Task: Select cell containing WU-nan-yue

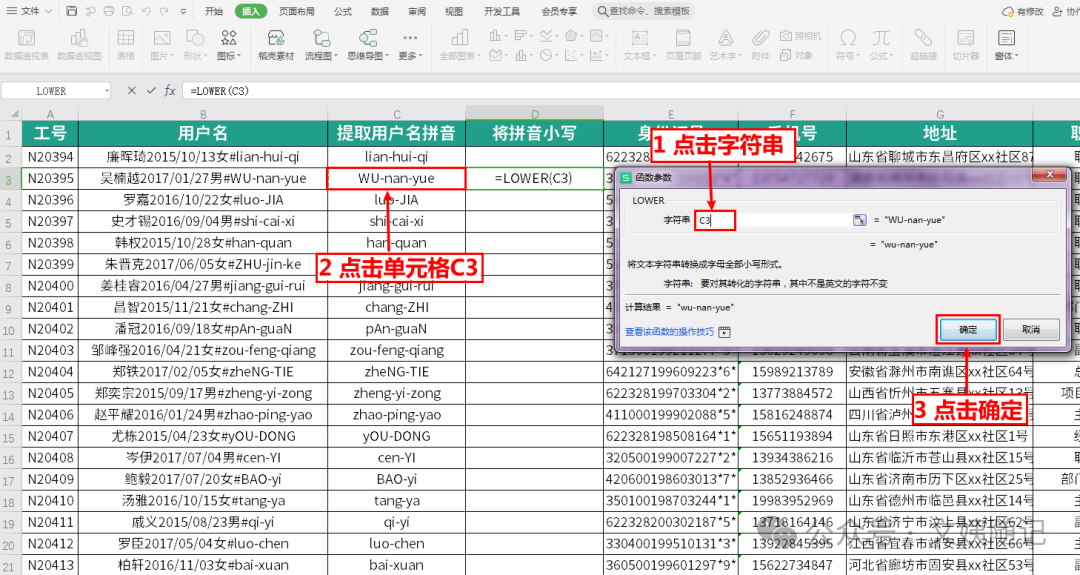Action: [396, 178]
